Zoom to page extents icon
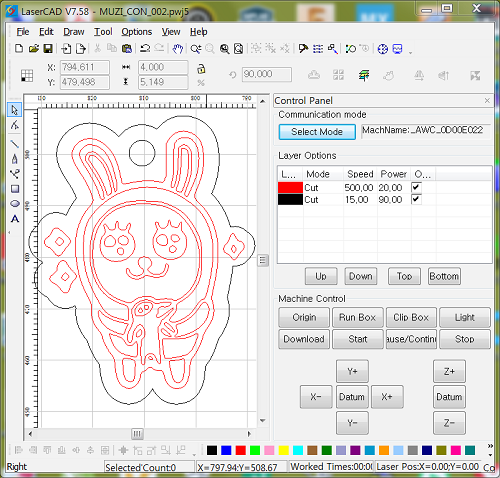The width and height of the screenshot is (500, 478). [x=238, y=49]
